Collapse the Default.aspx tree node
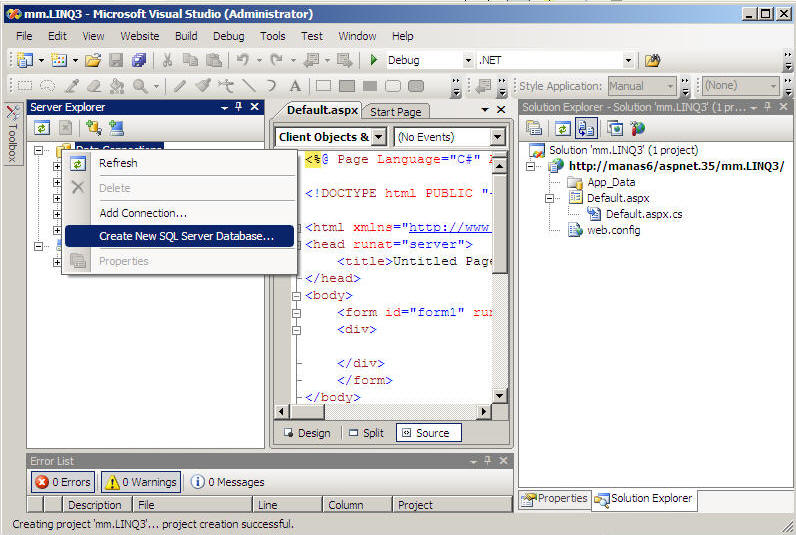Image resolution: width=796 pixels, height=535 pixels. (x=550, y=198)
